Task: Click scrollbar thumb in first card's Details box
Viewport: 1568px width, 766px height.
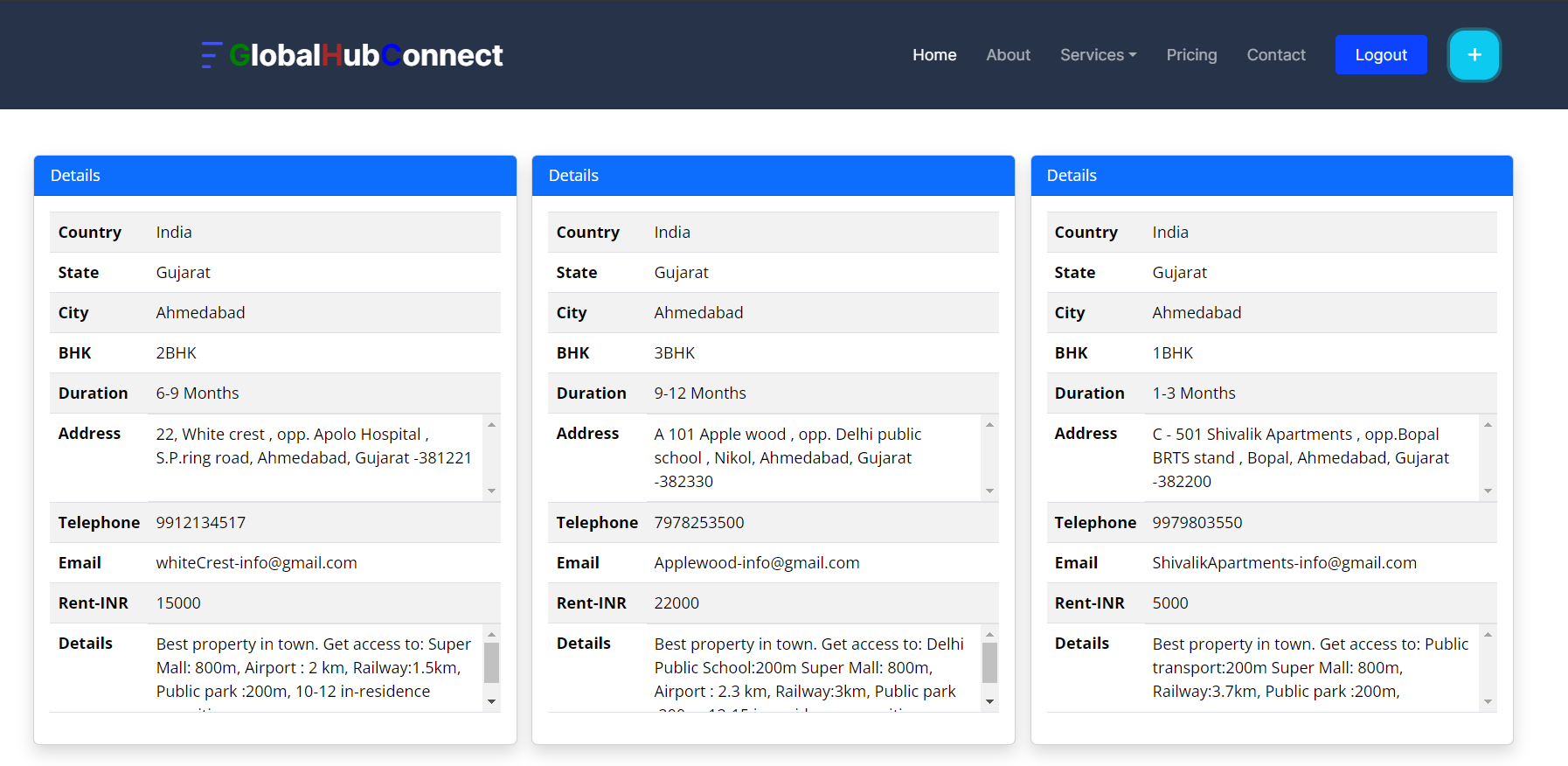Action: click(491, 663)
